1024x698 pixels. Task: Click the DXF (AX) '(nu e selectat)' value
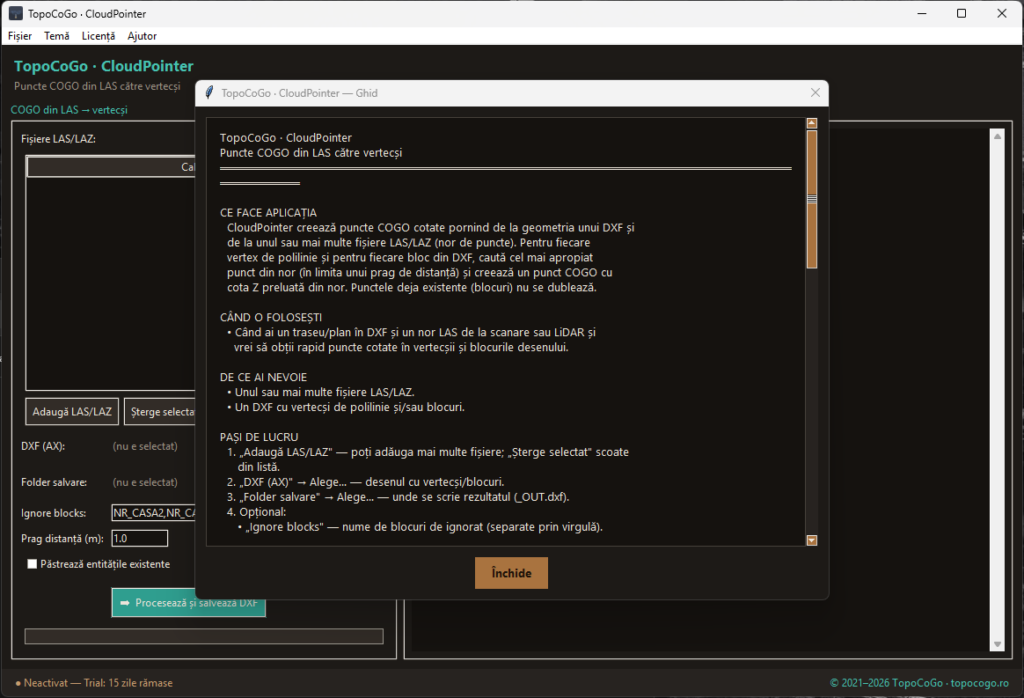click(x=145, y=446)
